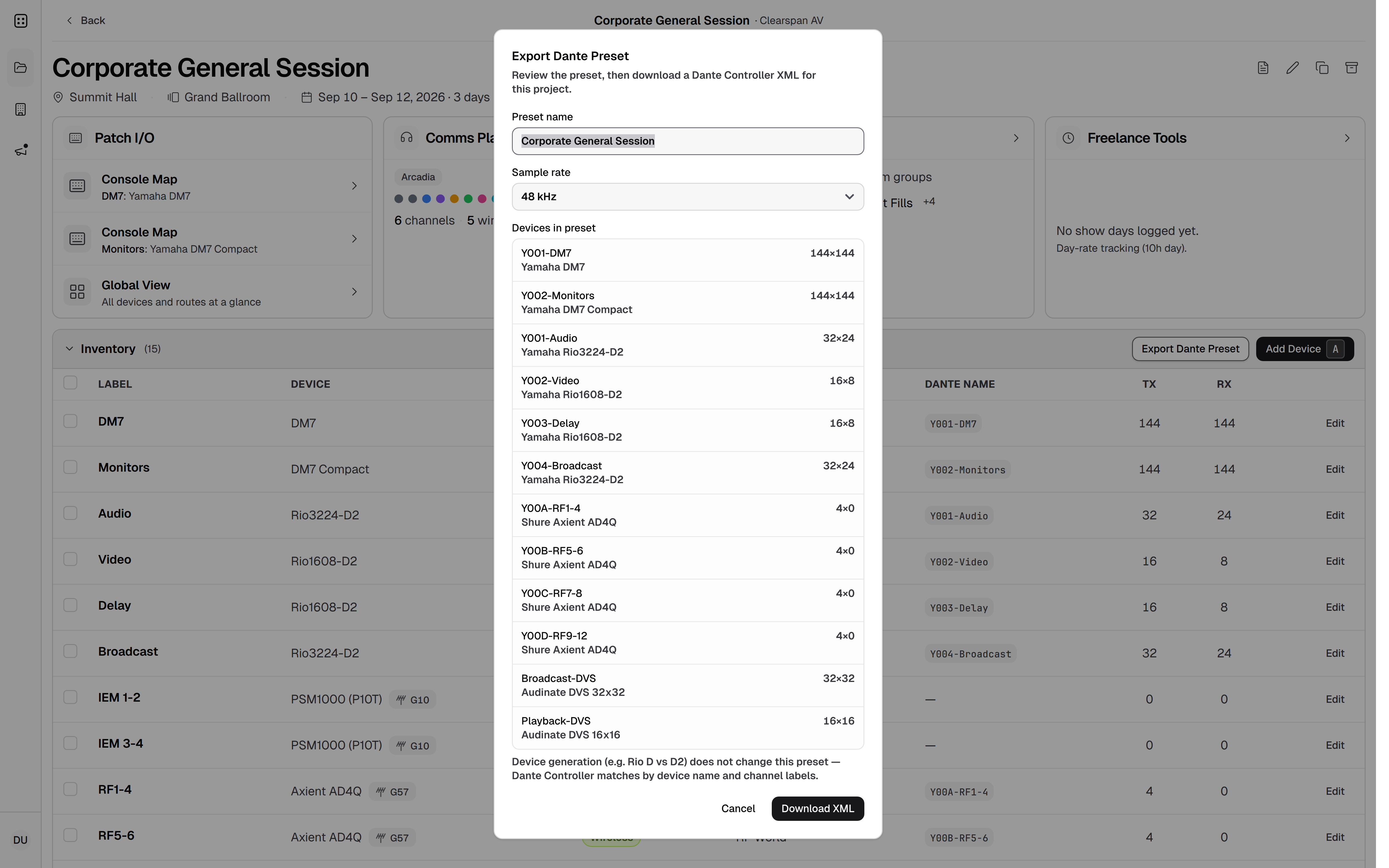The height and width of the screenshot is (868, 1389).
Task: Click the duplicate project icon
Action: pos(1322,68)
